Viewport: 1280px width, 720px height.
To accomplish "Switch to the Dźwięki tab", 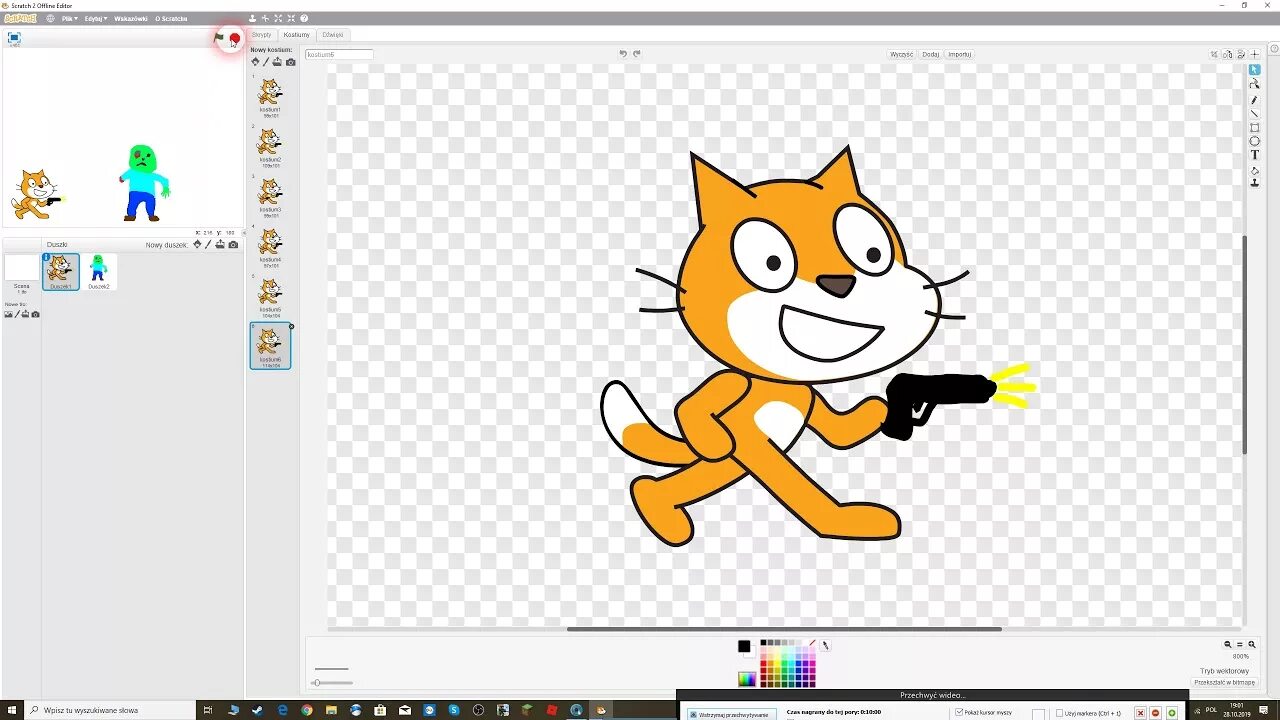I will [332, 35].
